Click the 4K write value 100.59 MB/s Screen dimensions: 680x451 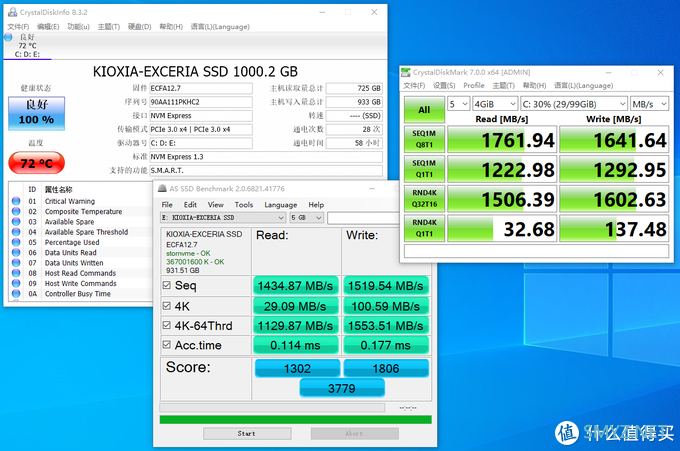[386, 306]
